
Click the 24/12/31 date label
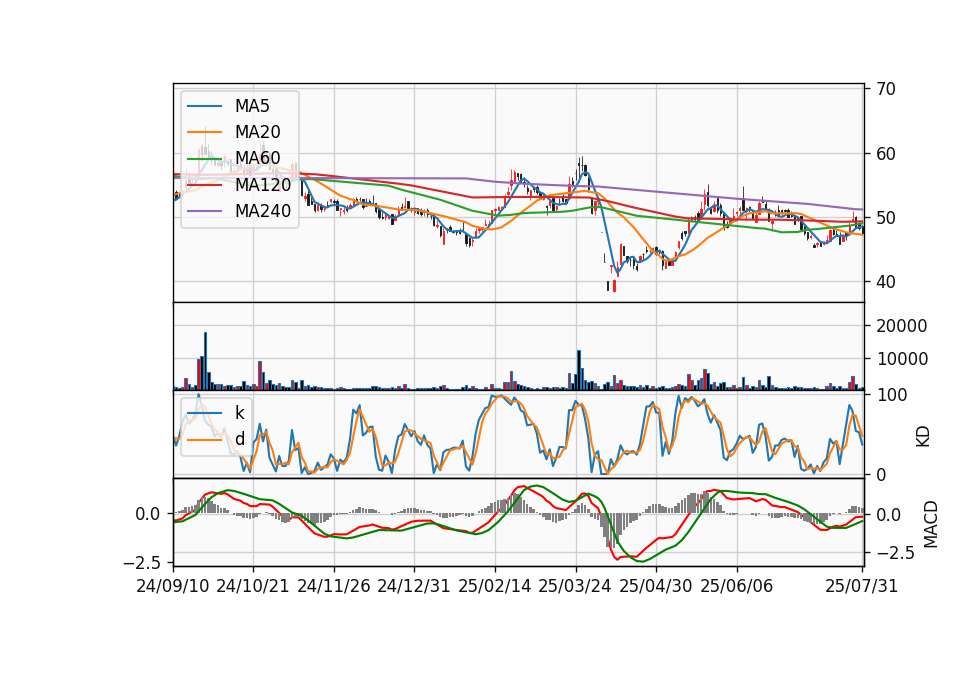(x=414, y=586)
